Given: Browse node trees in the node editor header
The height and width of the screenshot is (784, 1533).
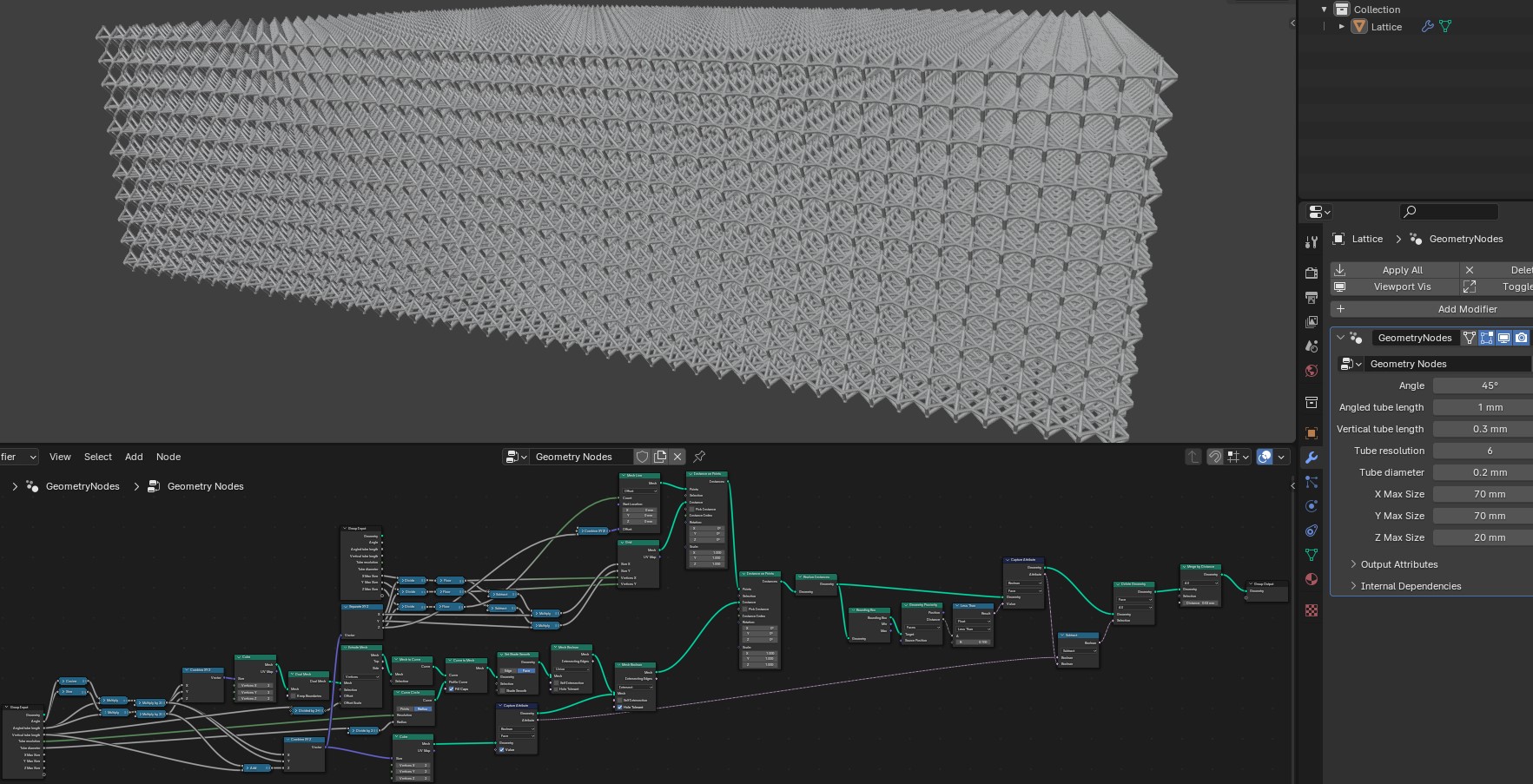Looking at the screenshot, I should (517, 457).
